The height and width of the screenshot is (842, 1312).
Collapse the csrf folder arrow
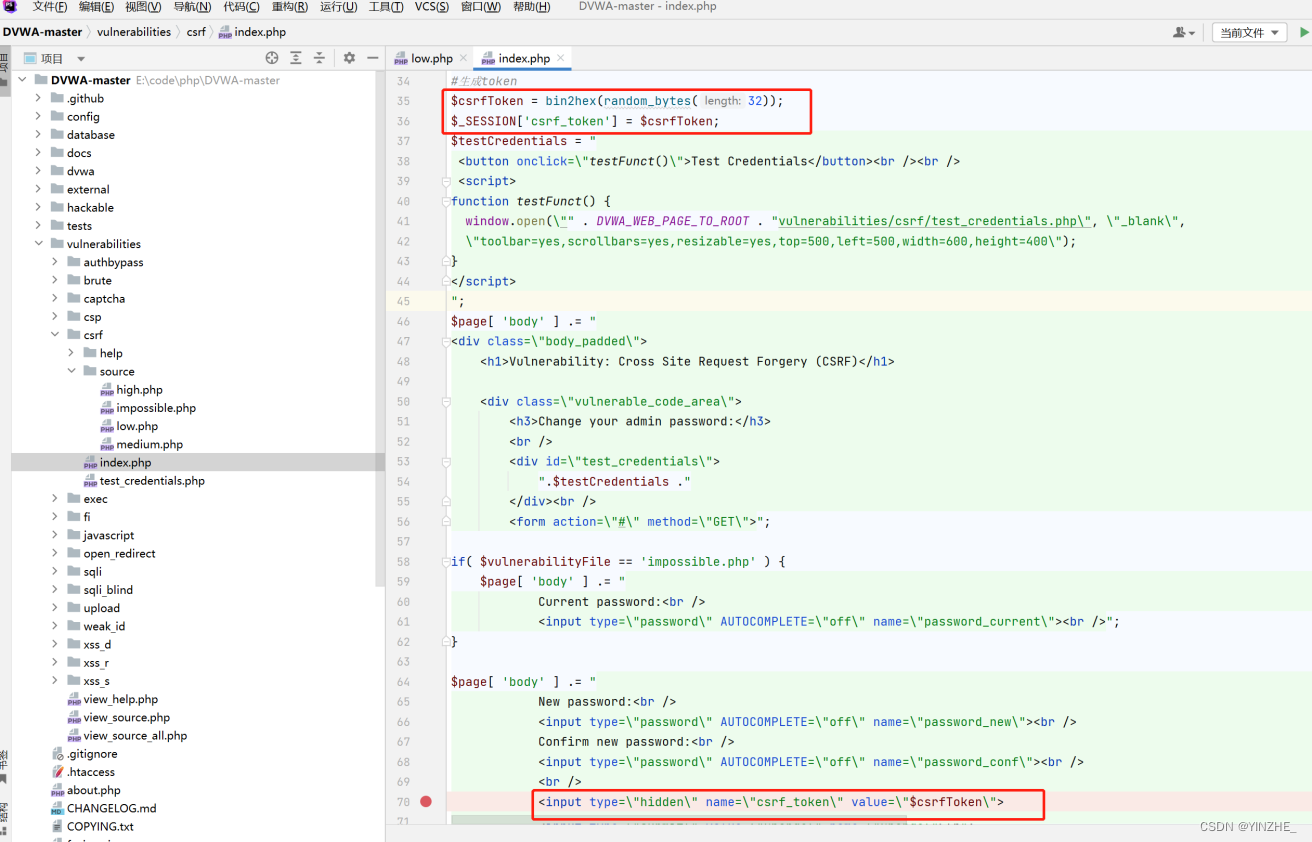click(x=55, y=335)
